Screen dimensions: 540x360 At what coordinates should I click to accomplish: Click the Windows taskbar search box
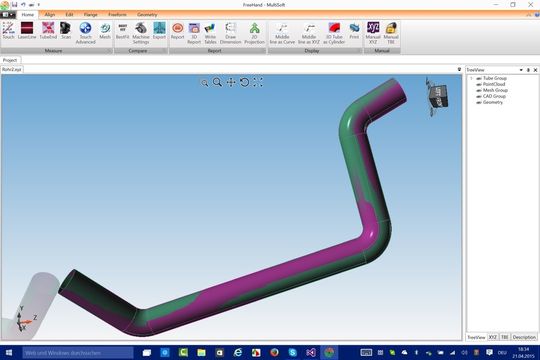(78, 353)
